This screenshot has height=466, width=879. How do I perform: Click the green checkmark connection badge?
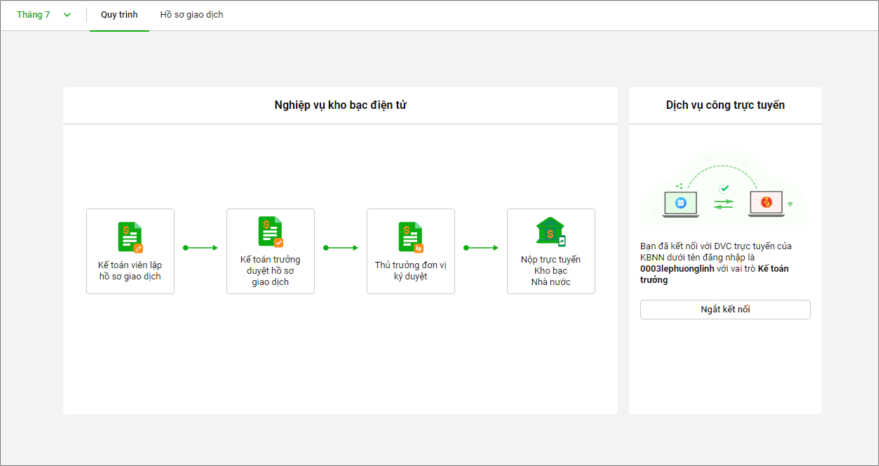724,188
